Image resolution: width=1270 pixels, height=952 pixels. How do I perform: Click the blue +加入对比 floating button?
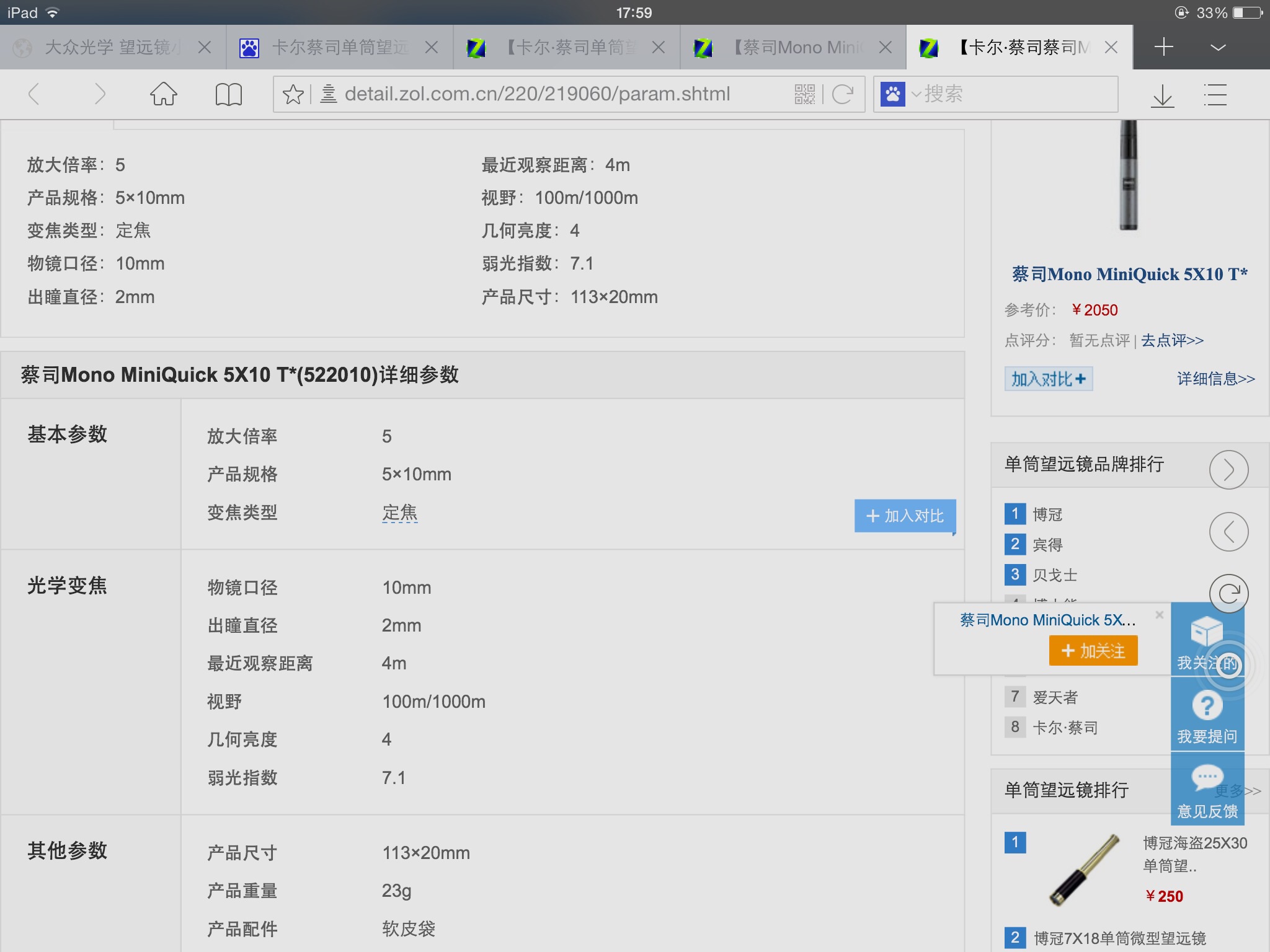pos(905,516)
